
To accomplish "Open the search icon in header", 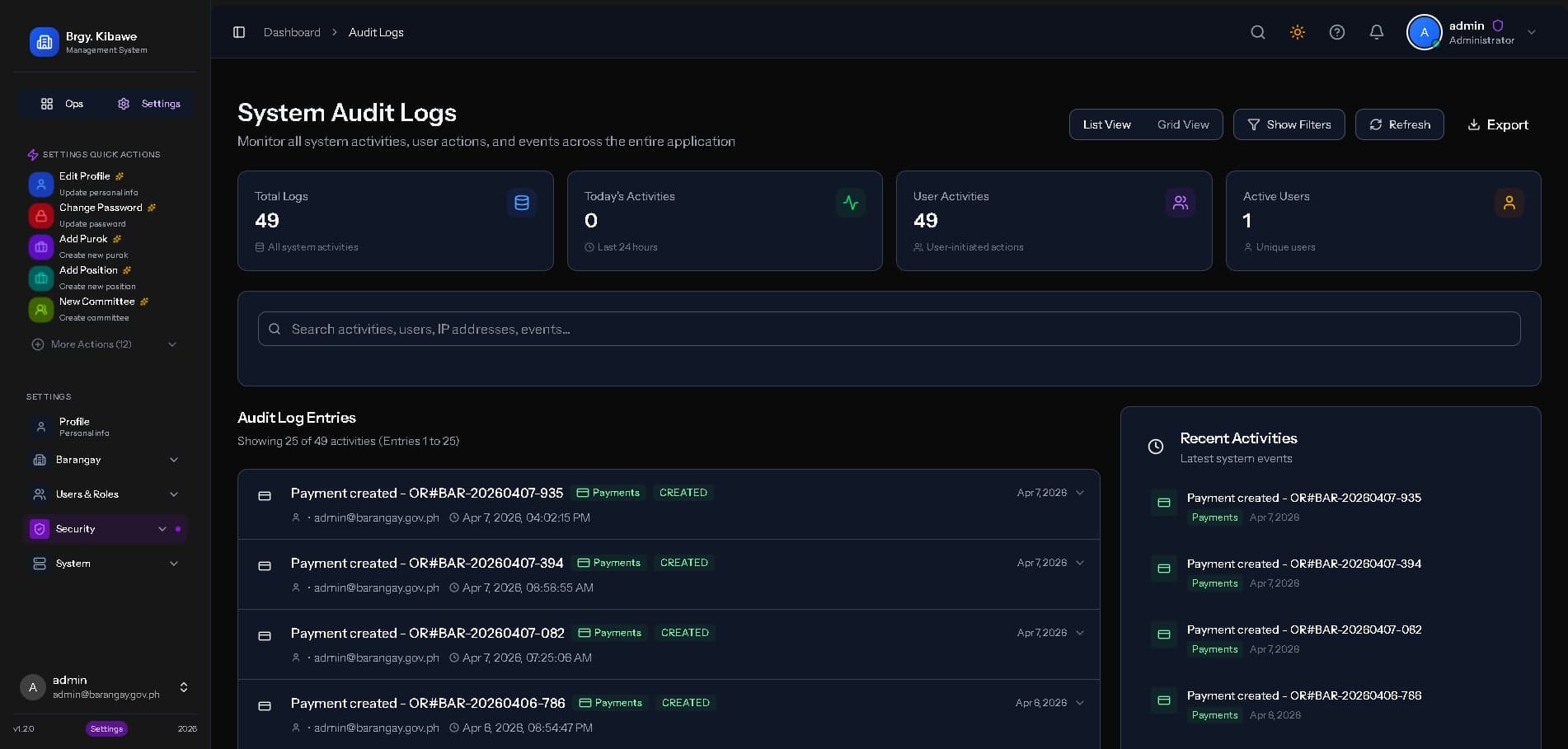I will (1258, 32).
